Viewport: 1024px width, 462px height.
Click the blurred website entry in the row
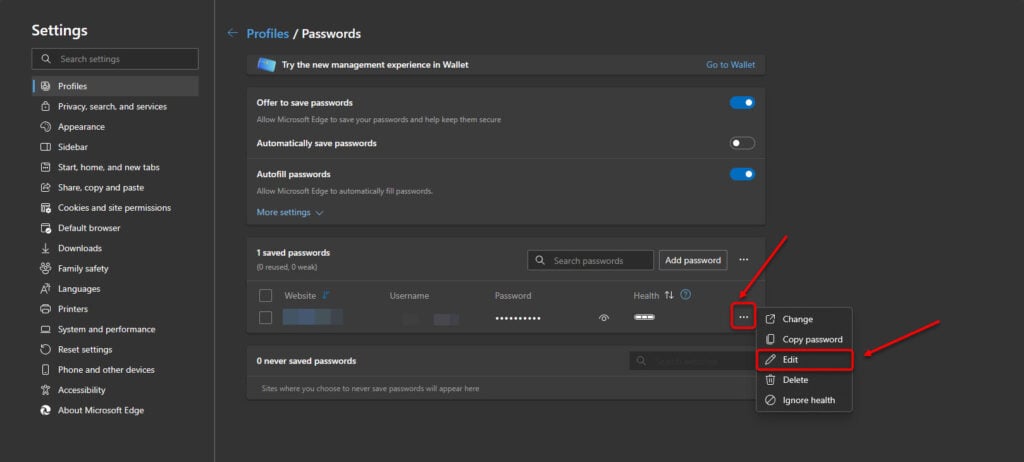pyautogui.click(x=313, y=318)
